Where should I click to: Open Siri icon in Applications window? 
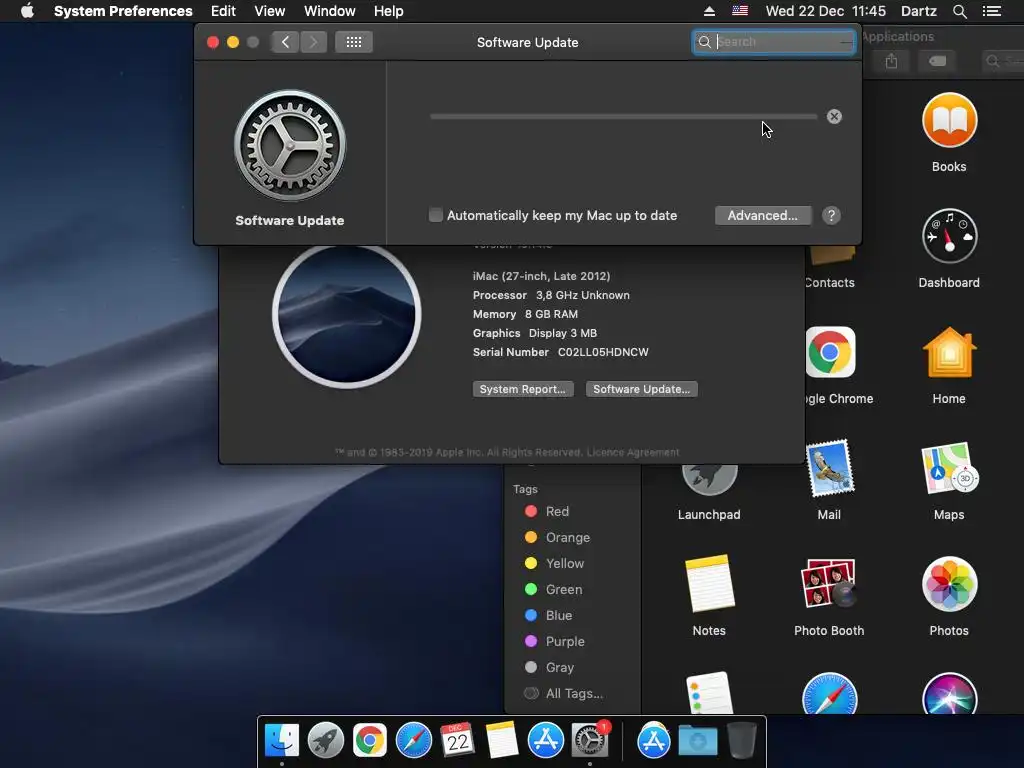coord(949,694)
